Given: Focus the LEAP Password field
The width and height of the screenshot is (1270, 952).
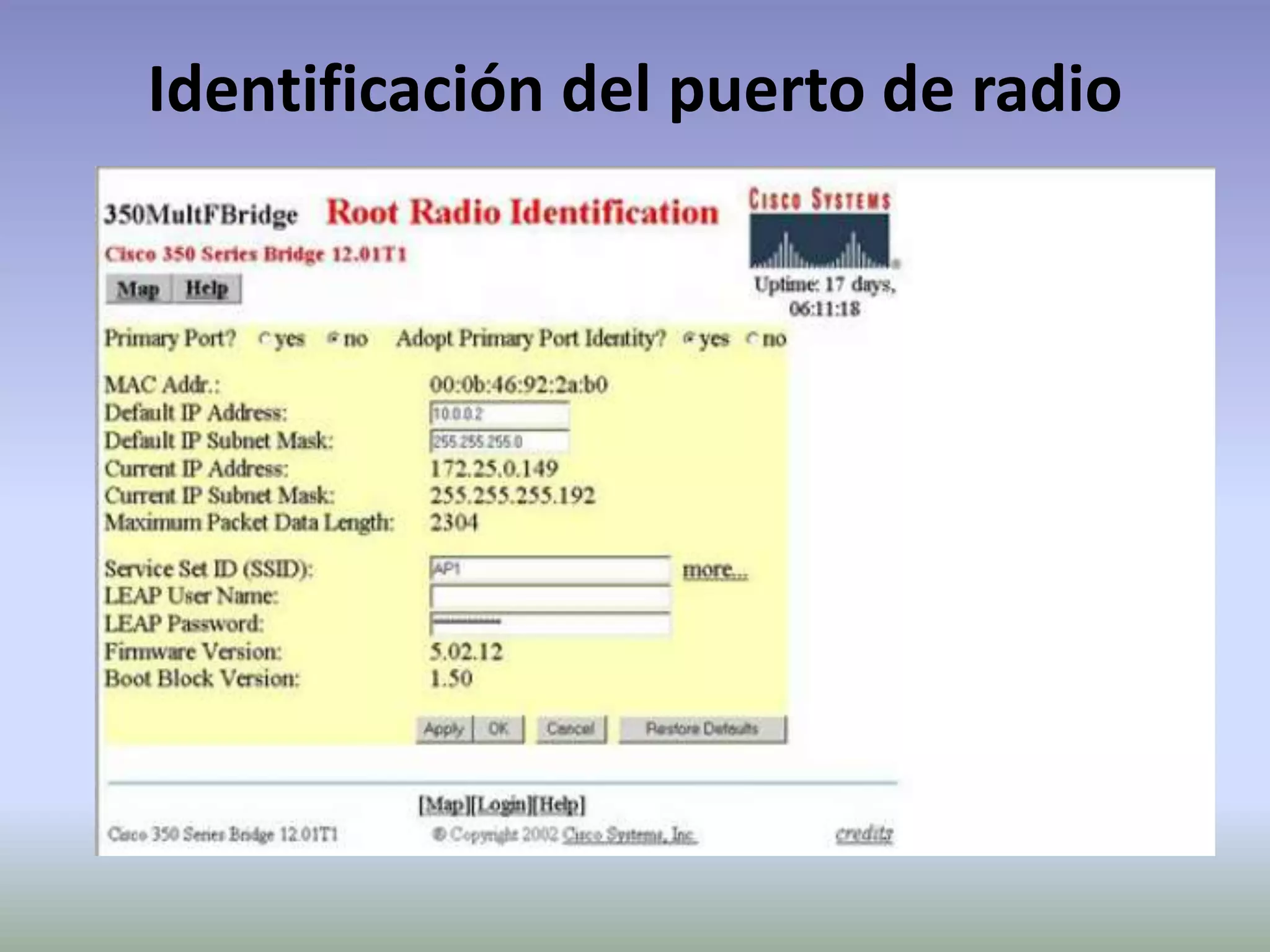Looking at the screenshot, I should 550,624.
